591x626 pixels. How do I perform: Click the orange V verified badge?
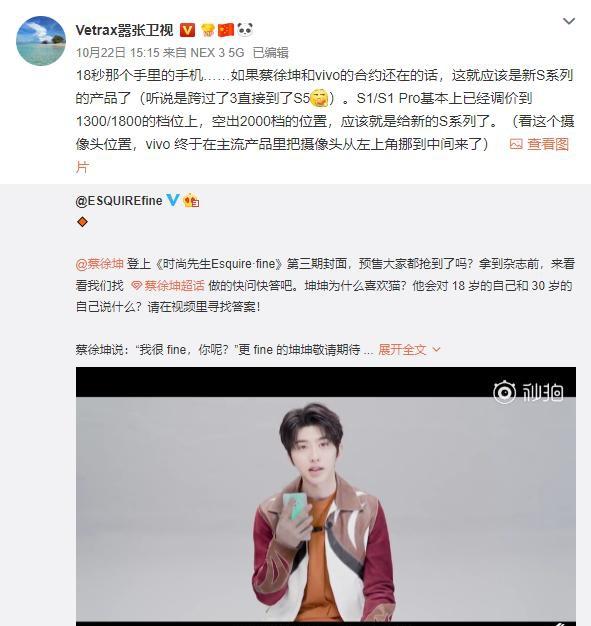click(187, 30)
